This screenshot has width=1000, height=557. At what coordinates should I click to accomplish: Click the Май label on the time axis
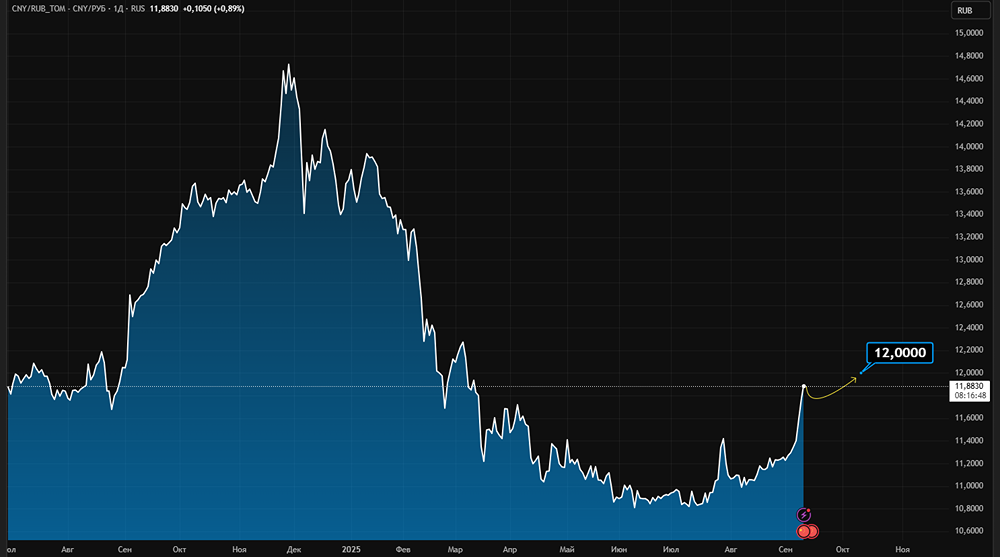click(x=566, y=549)
